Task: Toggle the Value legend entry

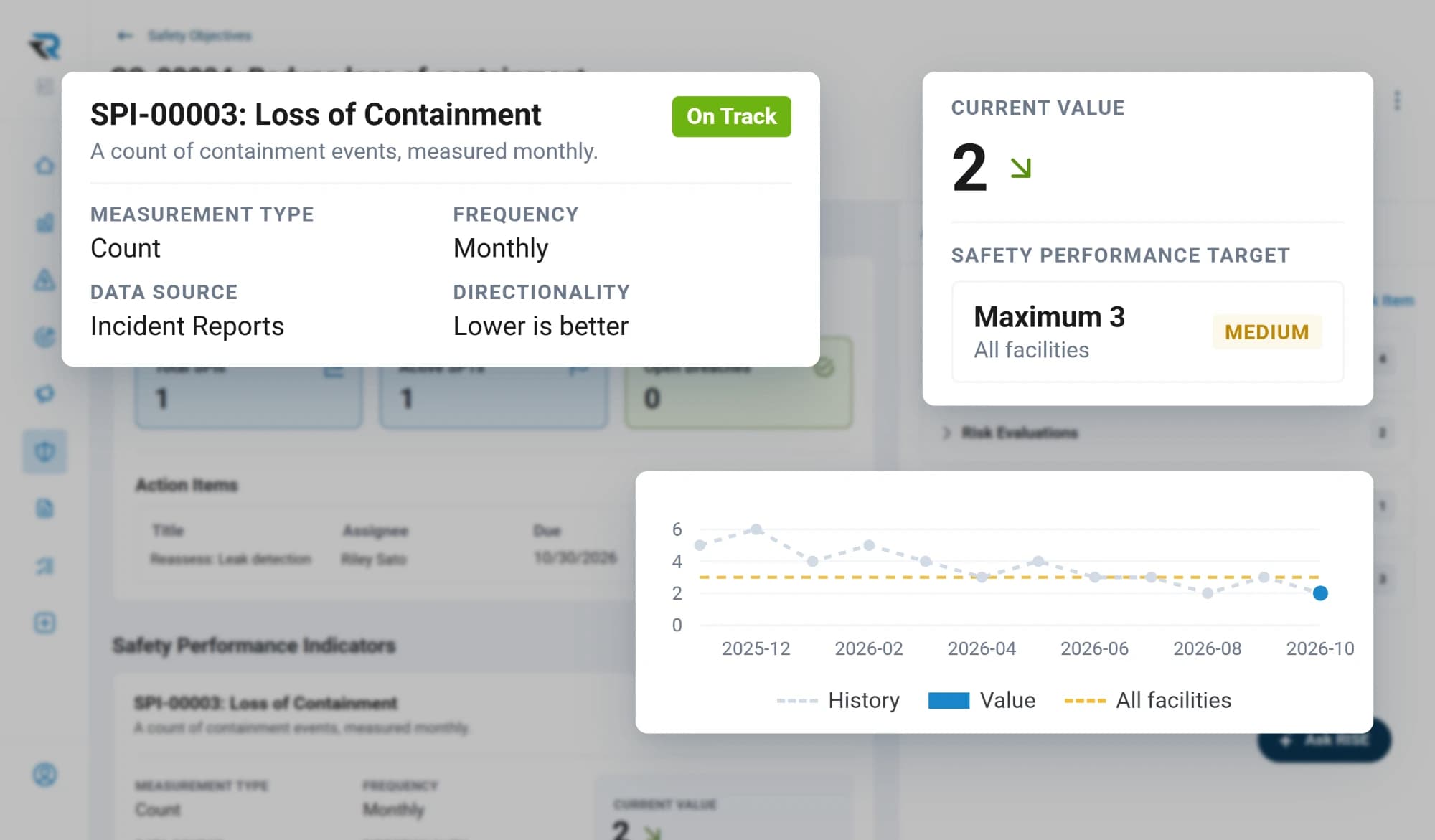Action: click(x=982, y=700)
